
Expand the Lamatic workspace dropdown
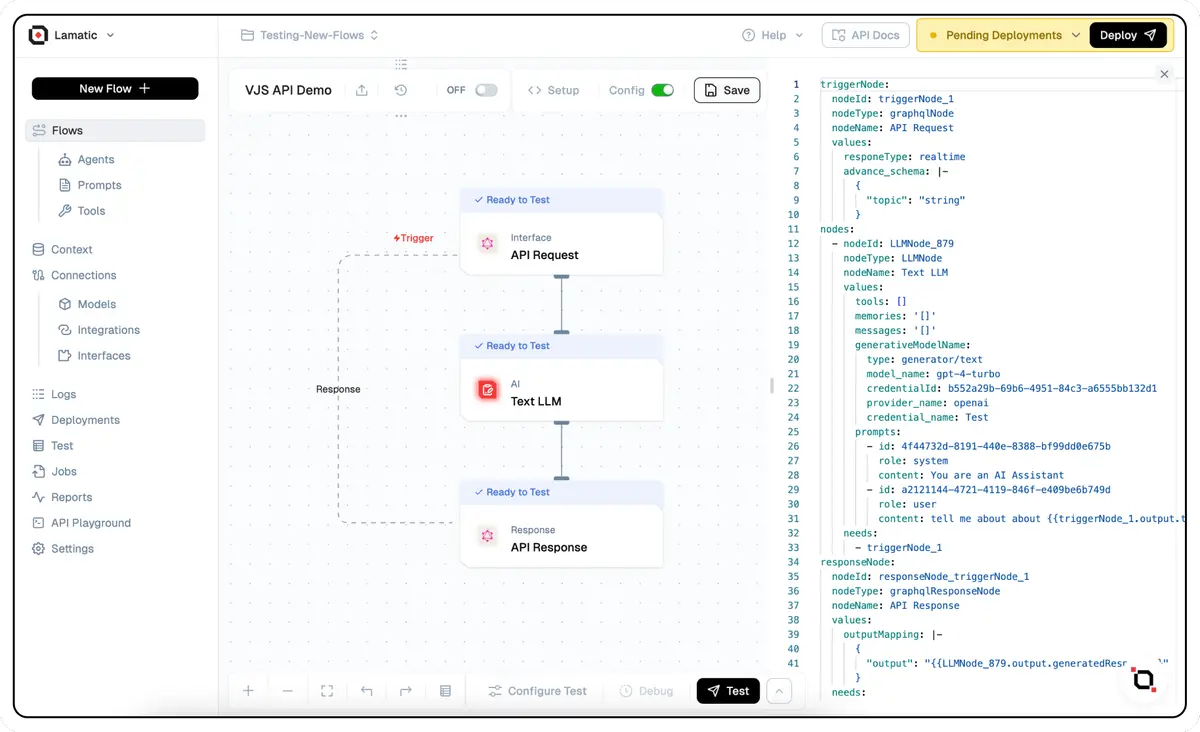[x=110, y=35]
